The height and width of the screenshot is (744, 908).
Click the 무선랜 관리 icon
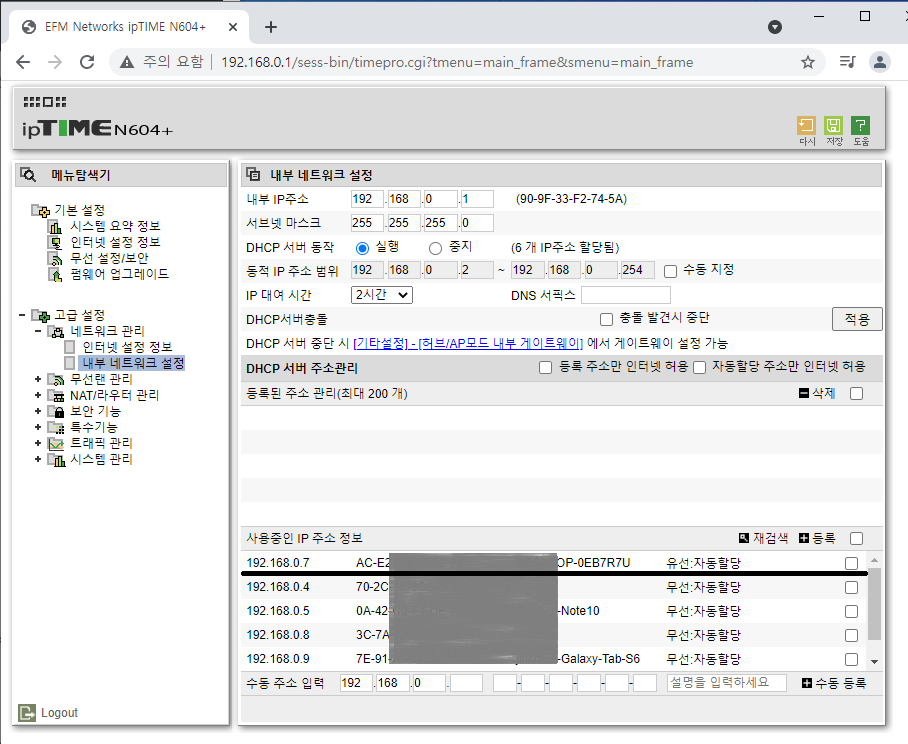[57, 380]
